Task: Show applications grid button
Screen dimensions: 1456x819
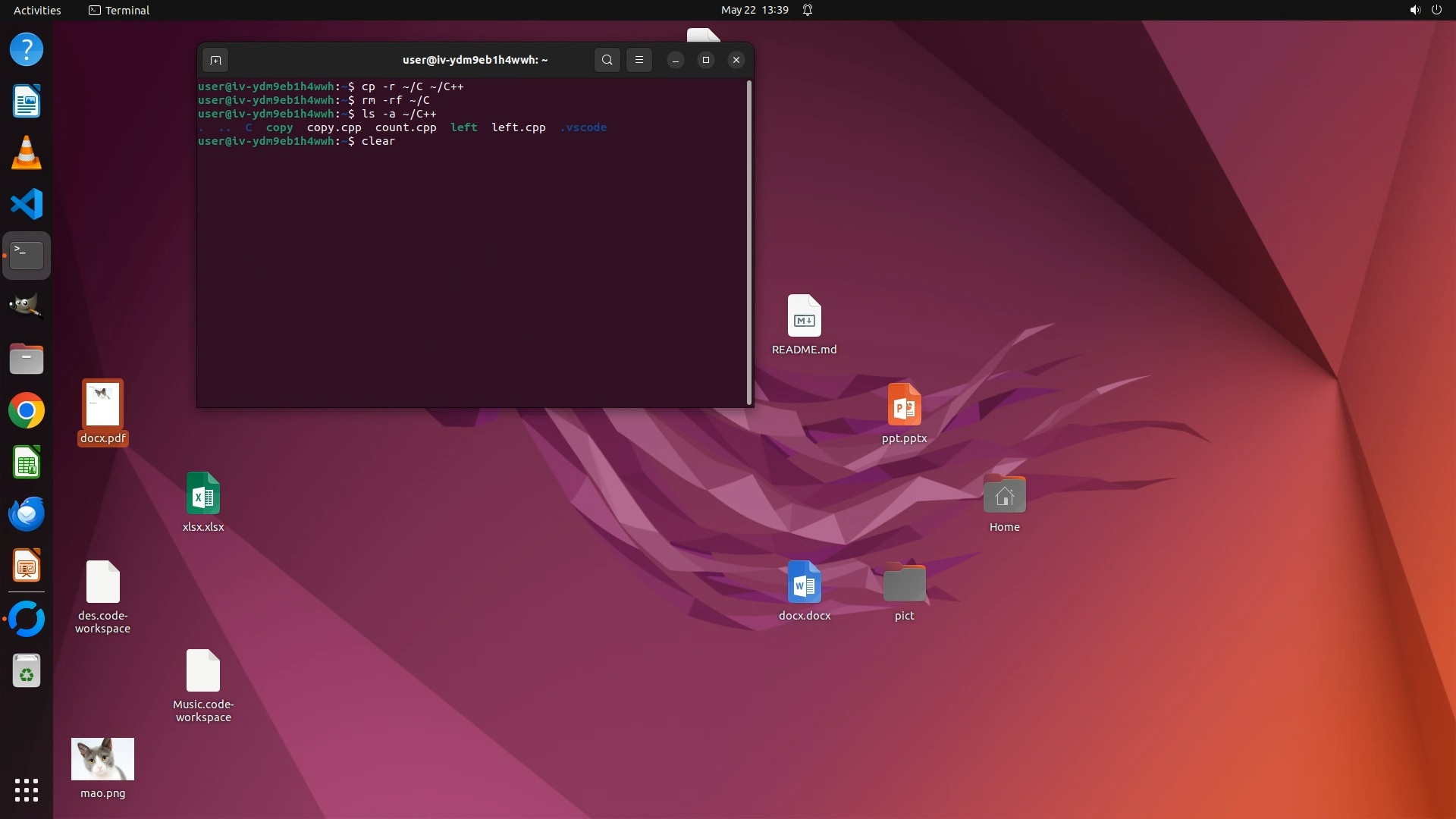Action: tap(27, 790)
